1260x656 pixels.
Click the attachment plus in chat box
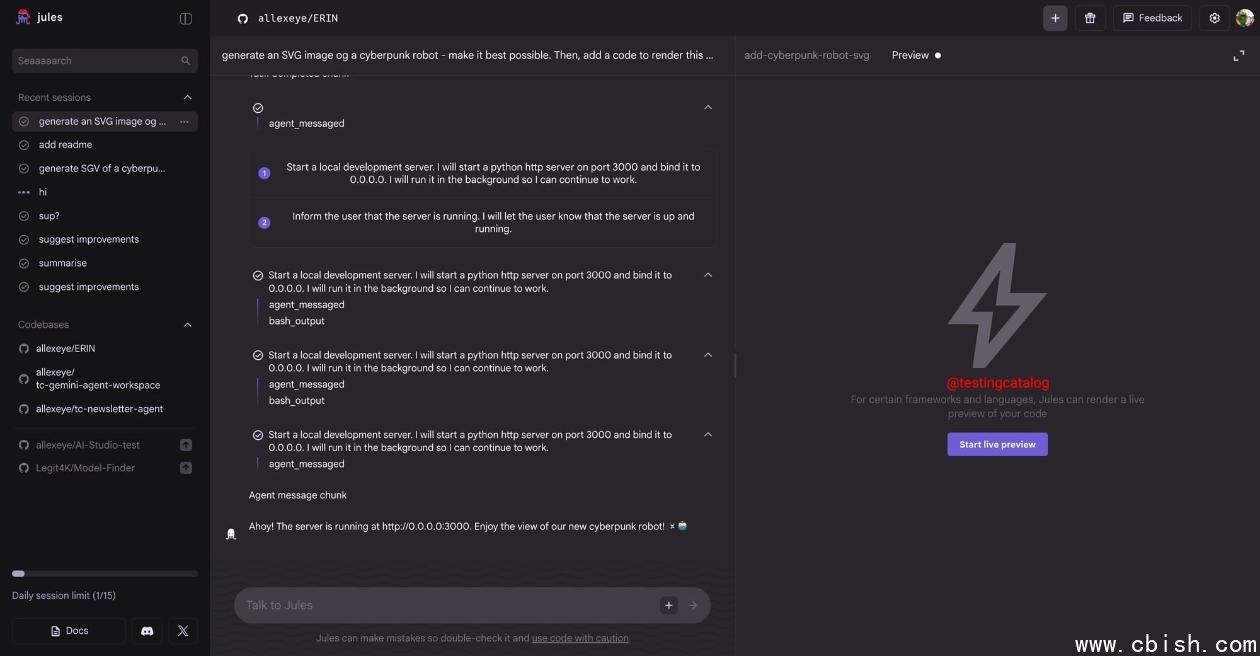669,605
